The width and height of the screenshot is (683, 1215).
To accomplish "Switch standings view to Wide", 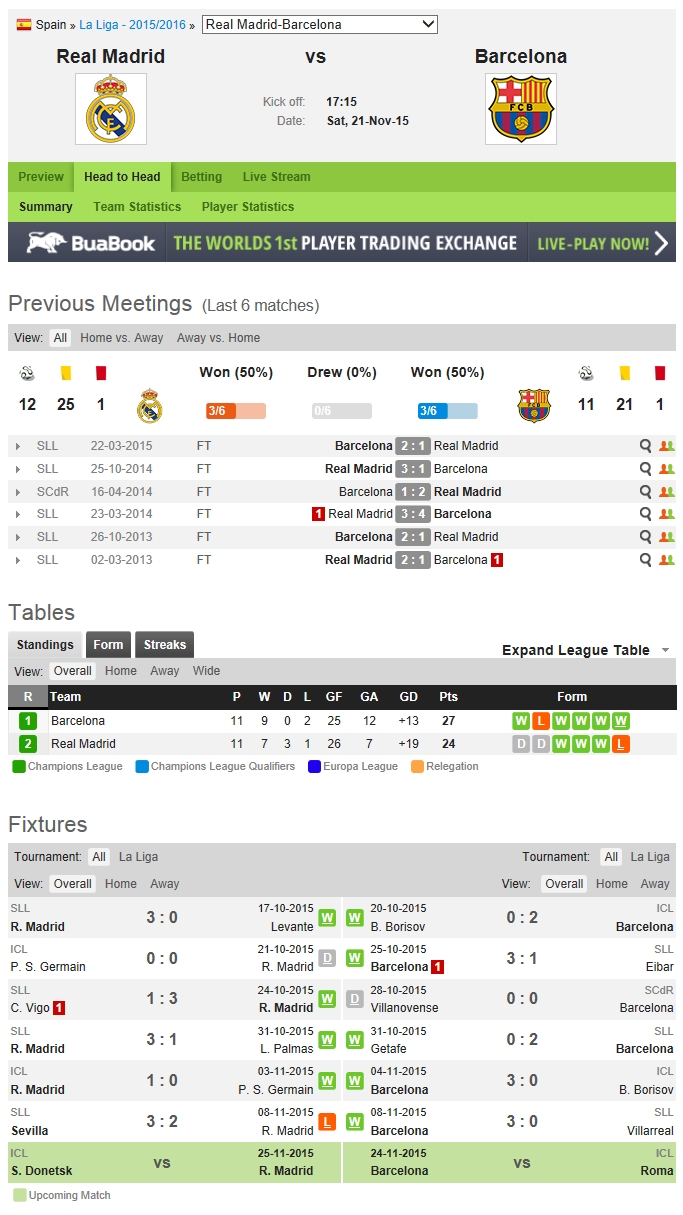I will click(x=207, y=671).
